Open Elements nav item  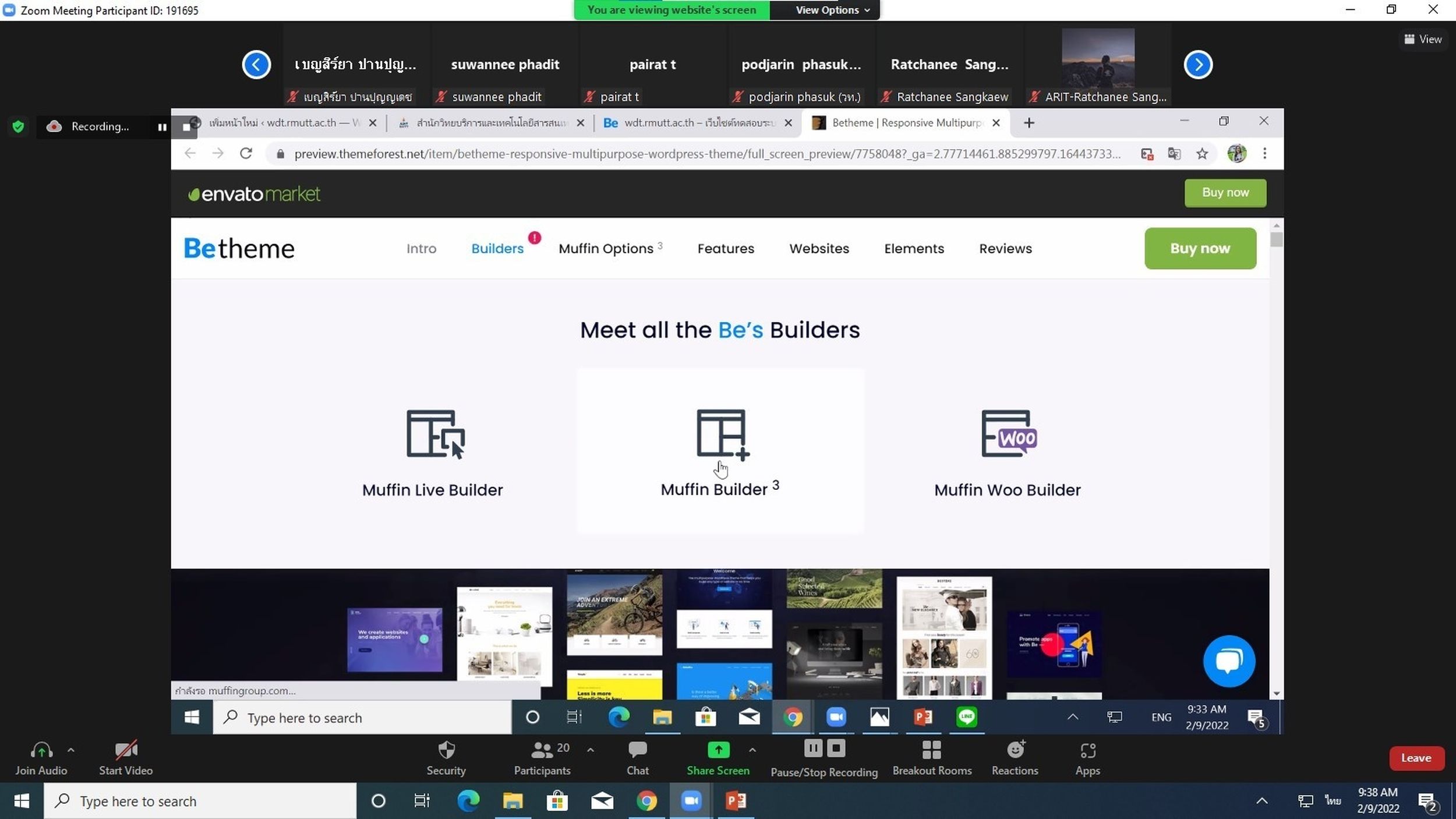click(914, 249)
